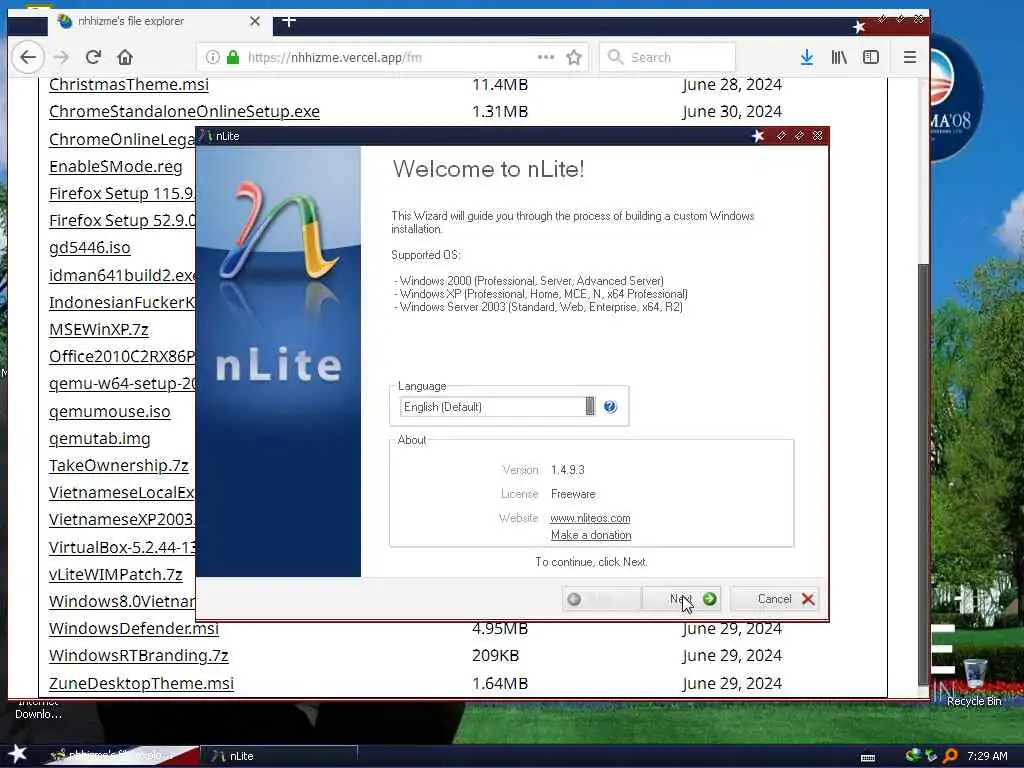Open qemumouse.iso file link
The height and width of the screenshot is (768, 1024).
109,411
